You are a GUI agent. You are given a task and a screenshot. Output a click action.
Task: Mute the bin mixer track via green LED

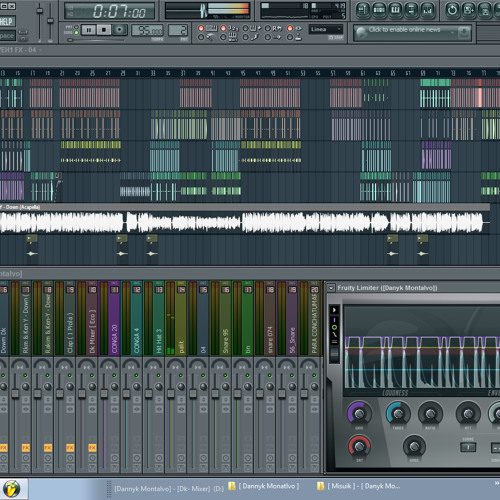pyautogui.click(x=248, y=376)
